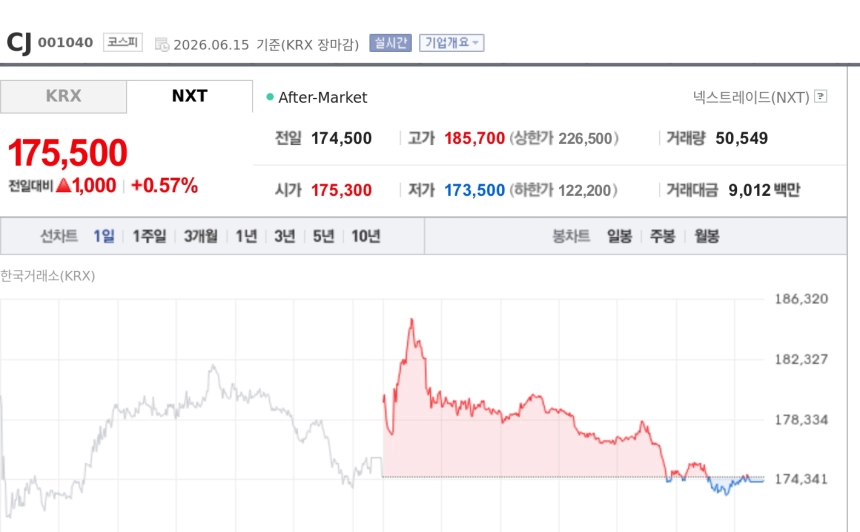Click the red peak on the price chart
Image resolution: width=860 pixels, height=532 pixels.
(411, 320)
